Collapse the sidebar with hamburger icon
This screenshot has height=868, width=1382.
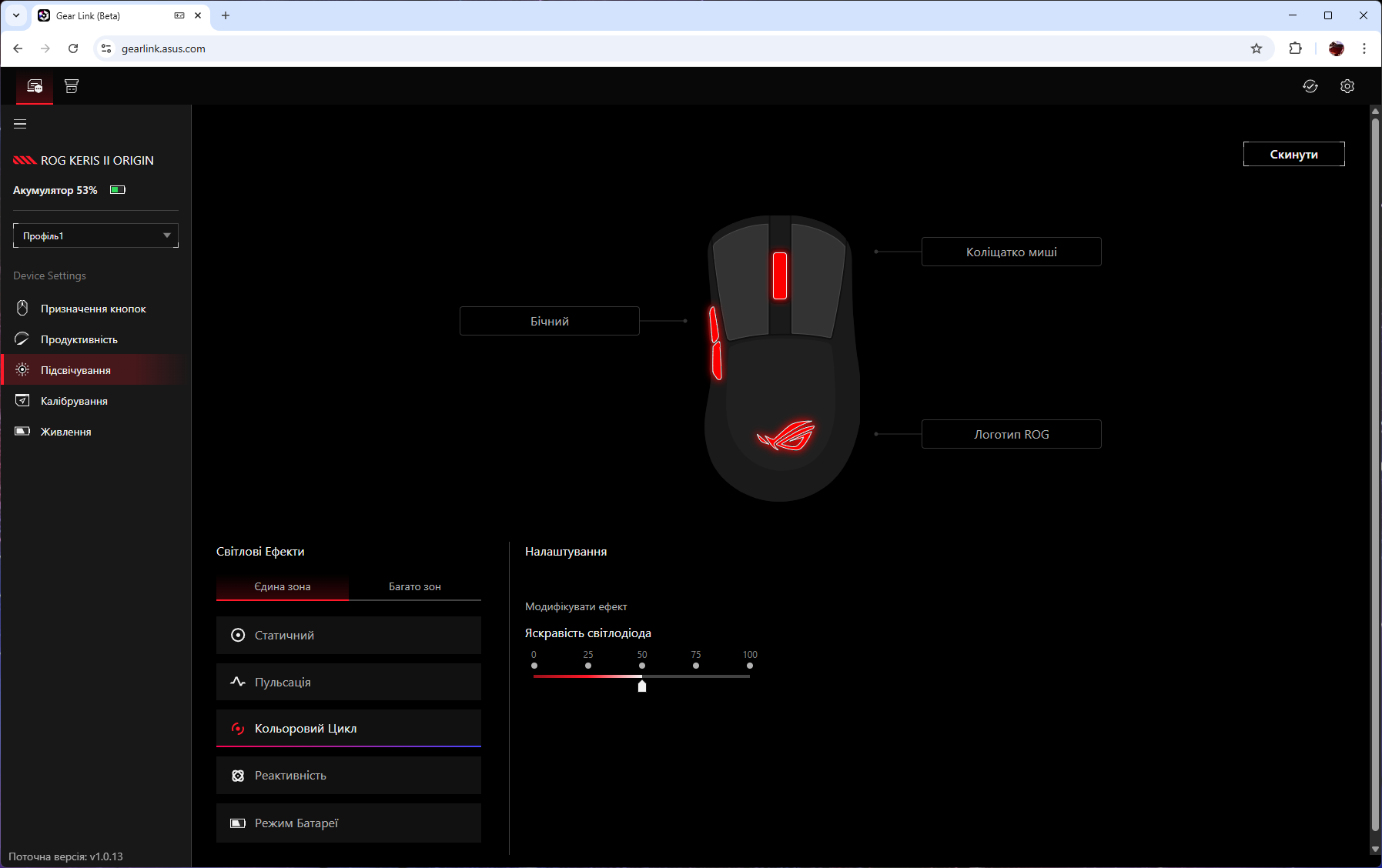click(x=20, y=124)
